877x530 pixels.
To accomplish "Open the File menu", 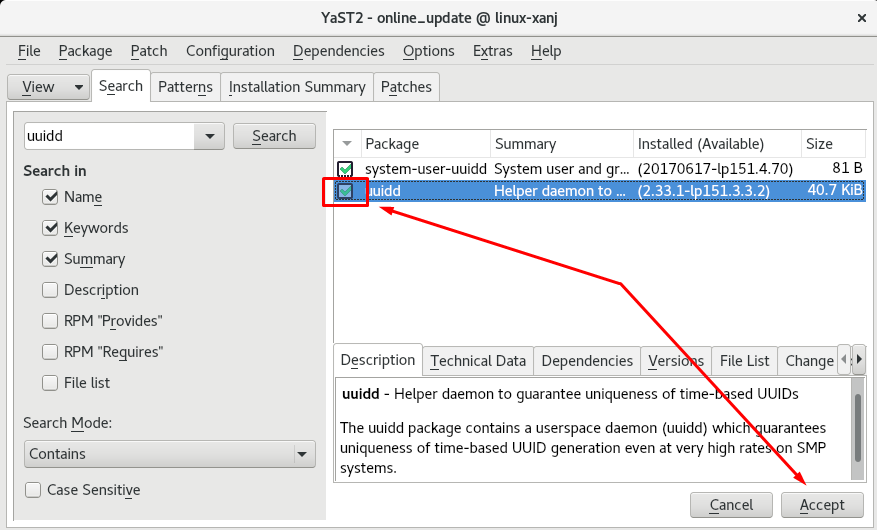I will tap(29, 51).
